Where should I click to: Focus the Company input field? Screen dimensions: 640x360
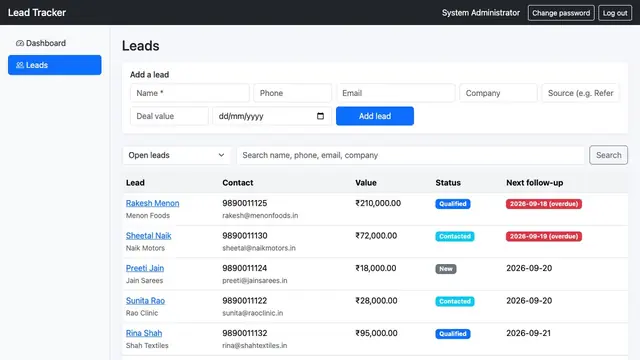click(x=498, y=93)
